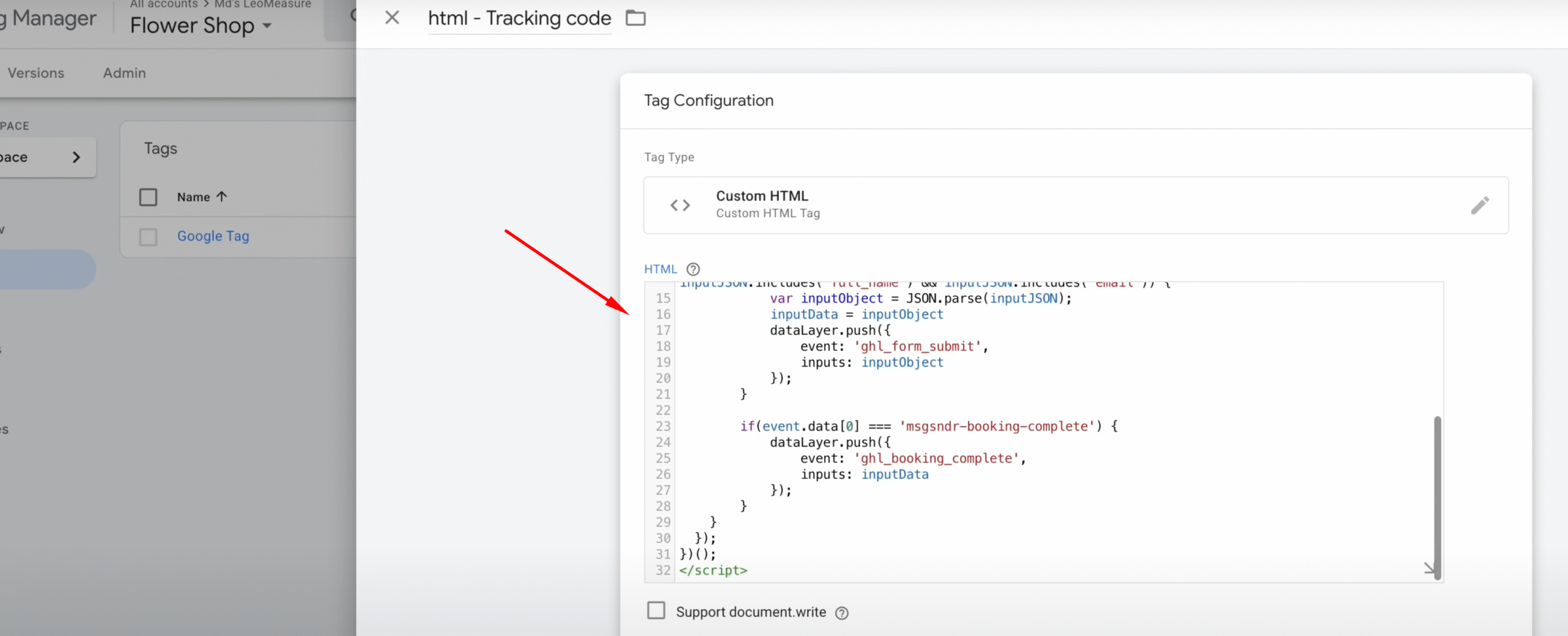Enable Support document.write checkbox
The height and width of the screenshot is (636, 1568).
pos(656,611)
